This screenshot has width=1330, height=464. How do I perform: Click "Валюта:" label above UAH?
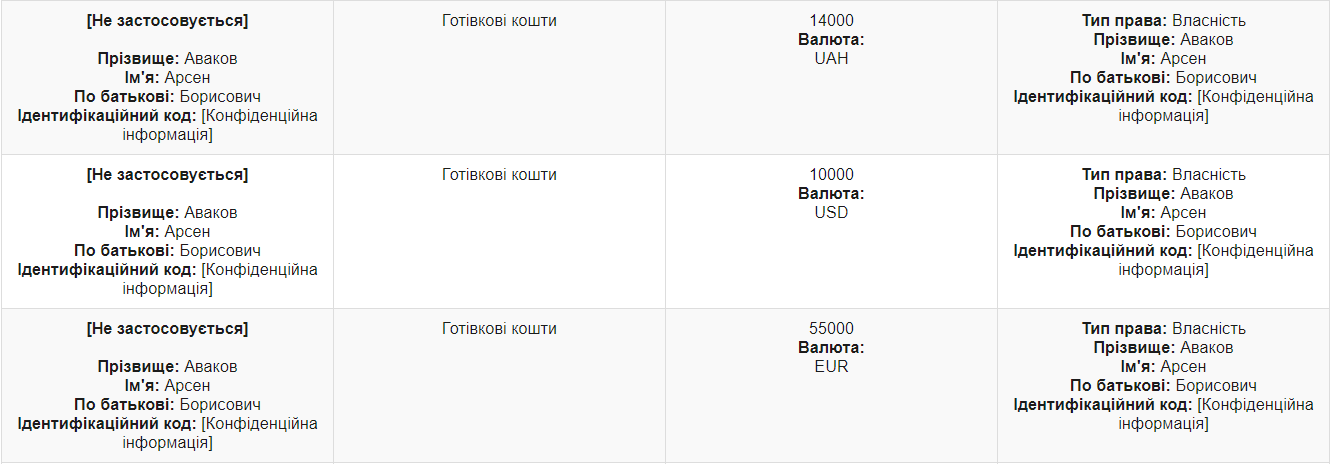tap(831, 39)
